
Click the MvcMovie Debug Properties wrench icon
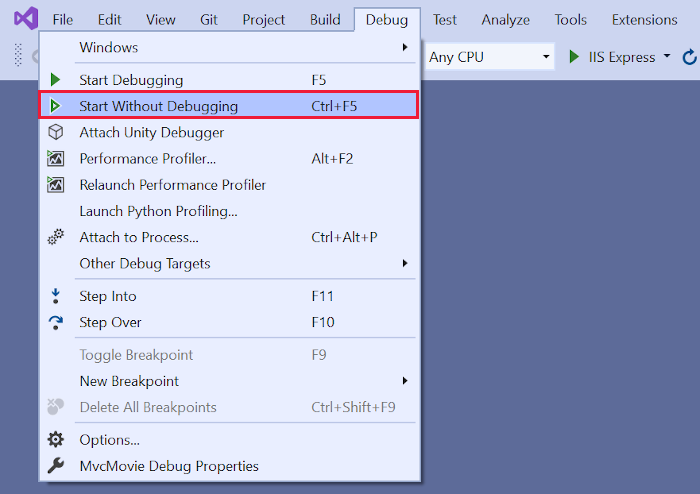(56, 466)
